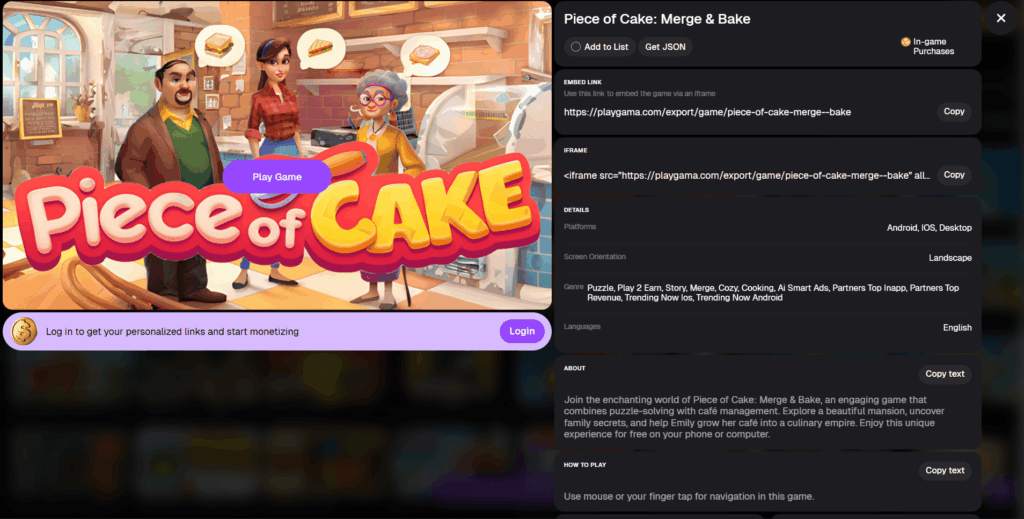Click the In-game Purchases coin icon
1024x519 pixels.
(905, 42)
